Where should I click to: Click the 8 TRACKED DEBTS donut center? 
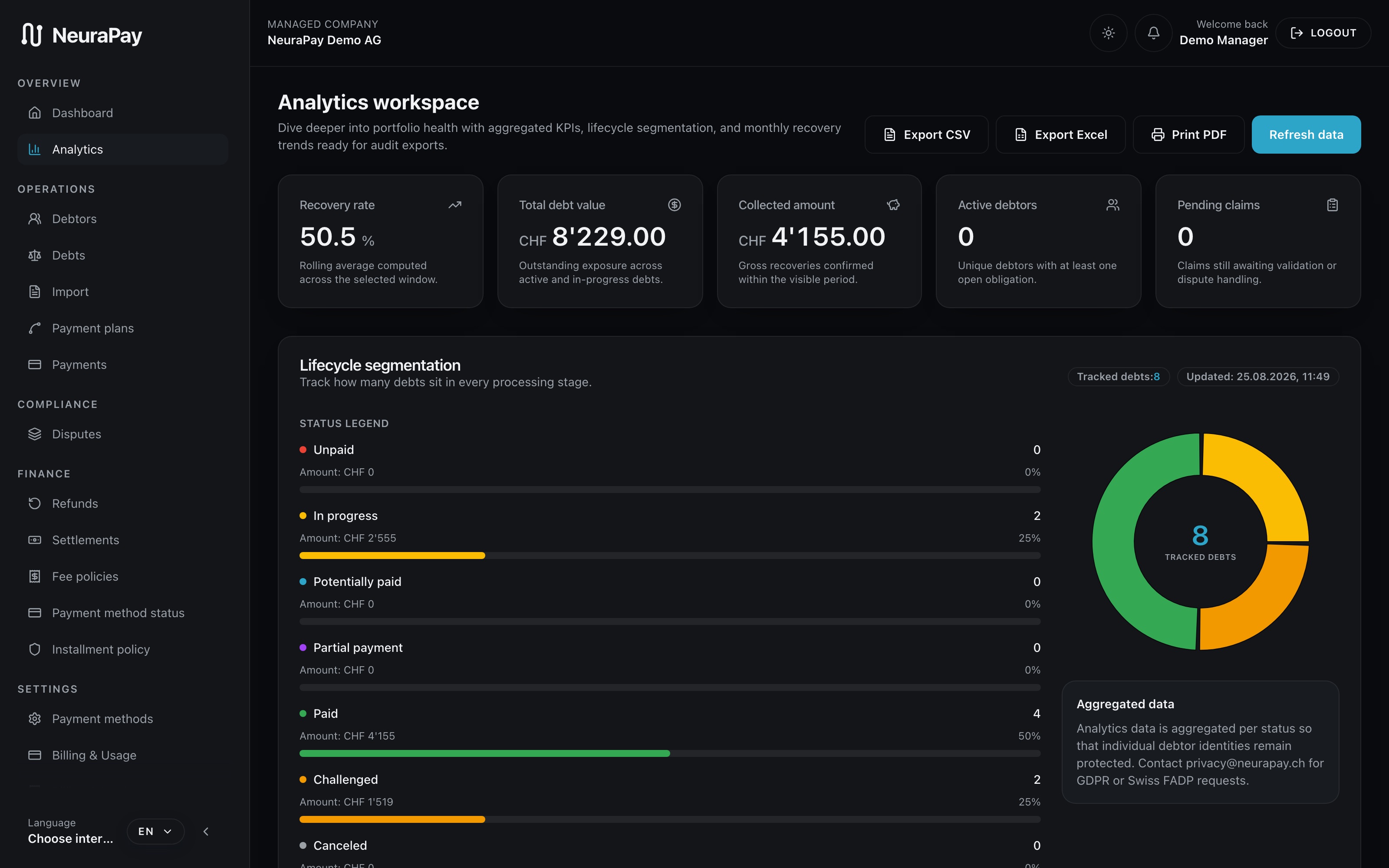tap(1200, 542)
